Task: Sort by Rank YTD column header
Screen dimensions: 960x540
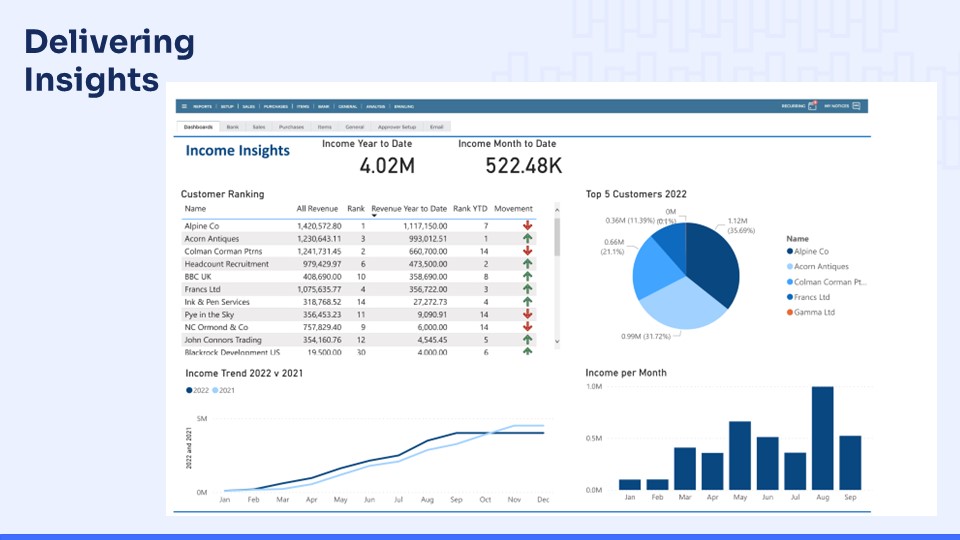Action: coord(470,209)
